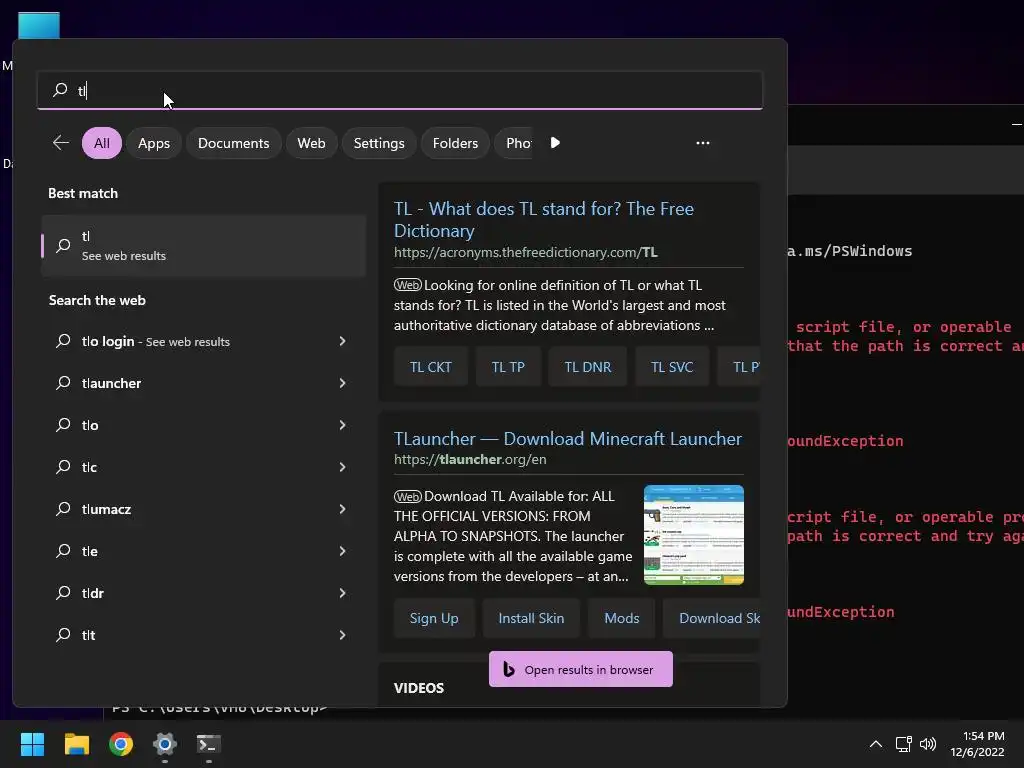
Task: Expand the tlumacz suggestion chevron
Action: click(342, 509)
